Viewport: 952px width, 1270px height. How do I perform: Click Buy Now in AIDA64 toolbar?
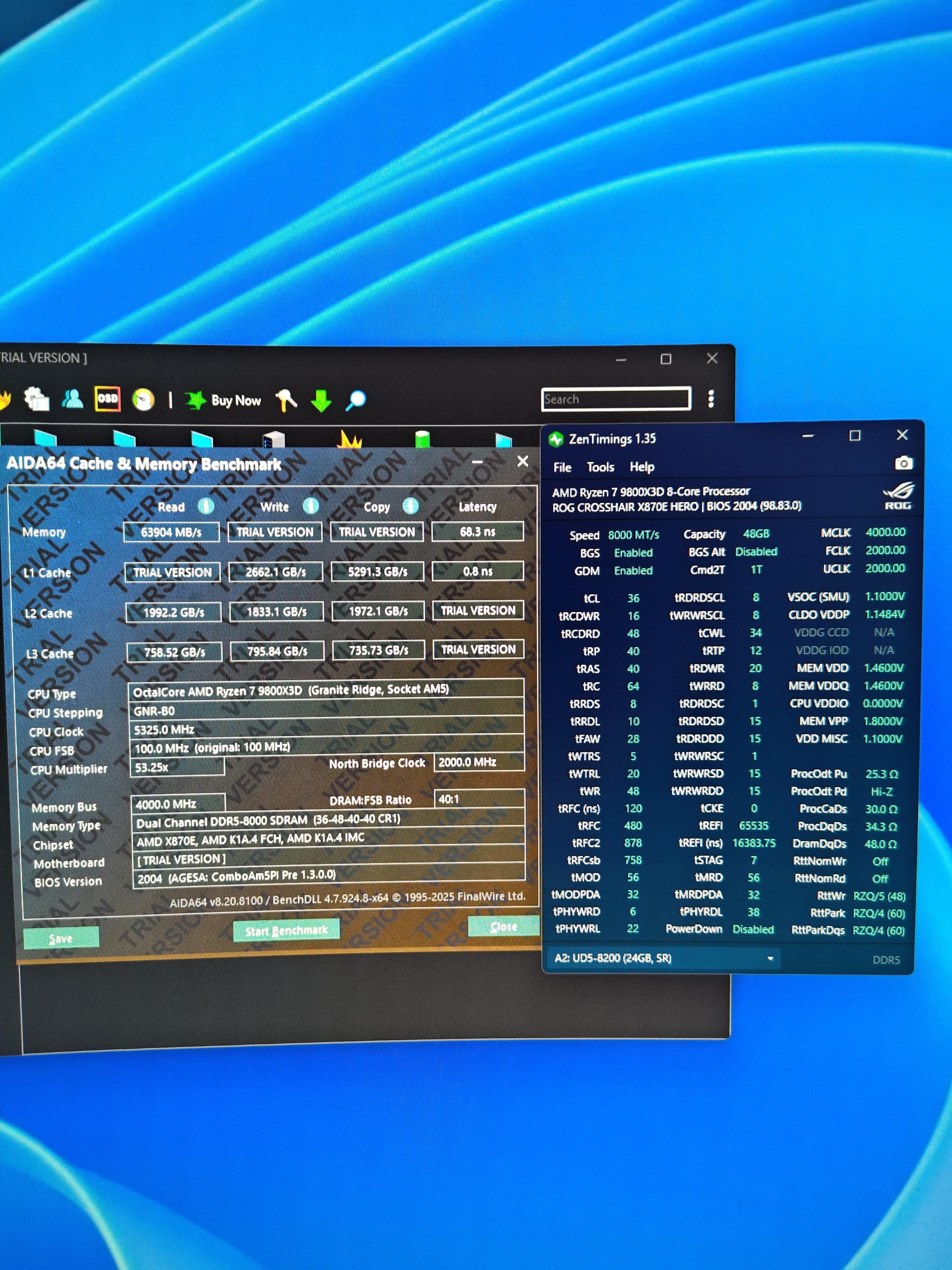coord(235,400)
